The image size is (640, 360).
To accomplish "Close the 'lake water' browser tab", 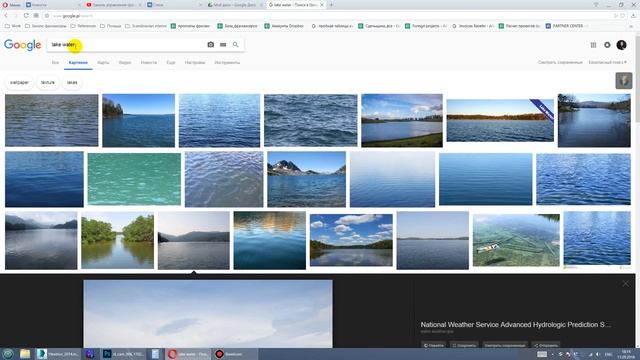I will [322, 5].
